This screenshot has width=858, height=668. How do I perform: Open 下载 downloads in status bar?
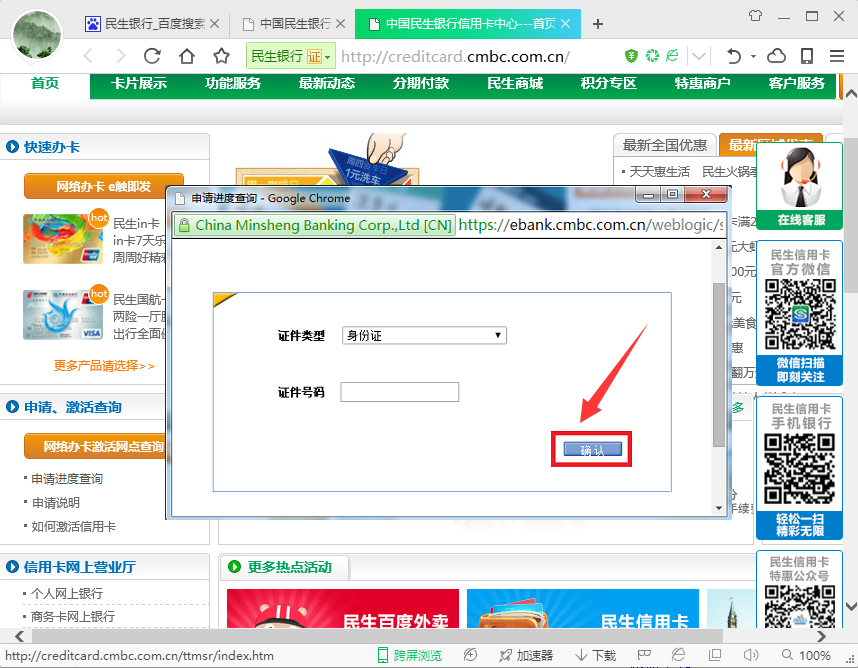tap(596, 655)
